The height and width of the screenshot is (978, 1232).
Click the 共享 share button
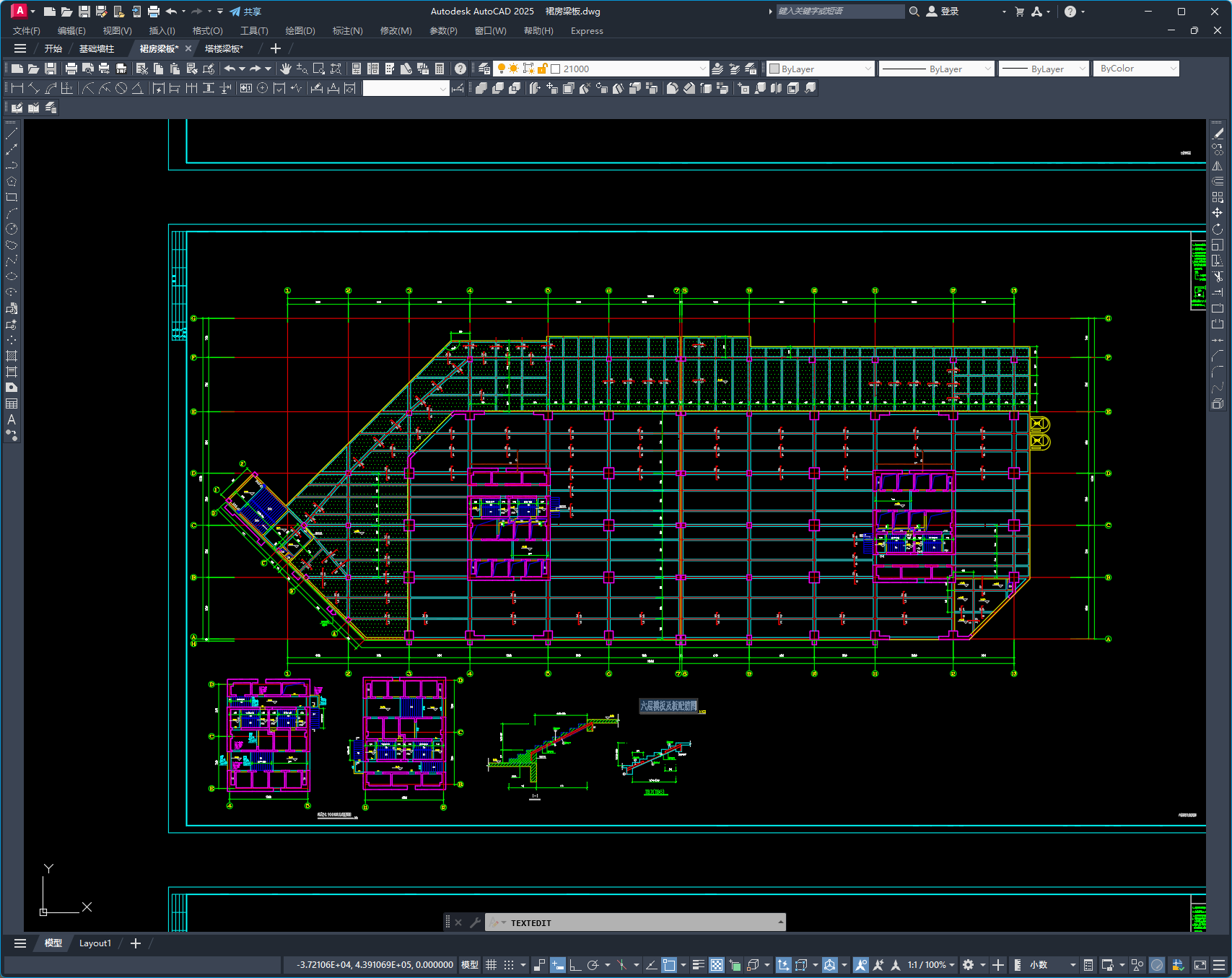[245, 12]
